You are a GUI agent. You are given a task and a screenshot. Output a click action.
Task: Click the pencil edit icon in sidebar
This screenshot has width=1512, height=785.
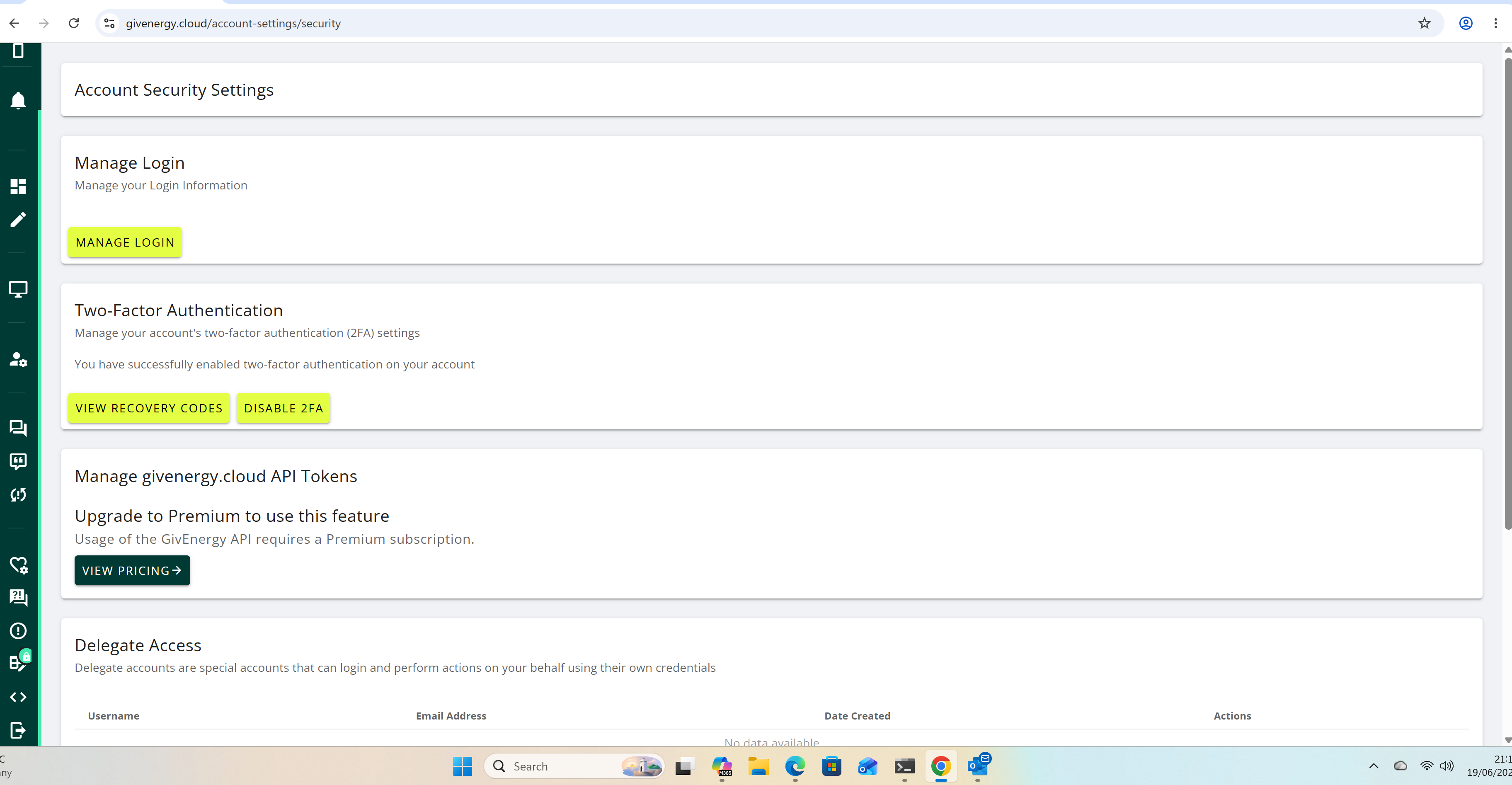(x=18, y=220)
